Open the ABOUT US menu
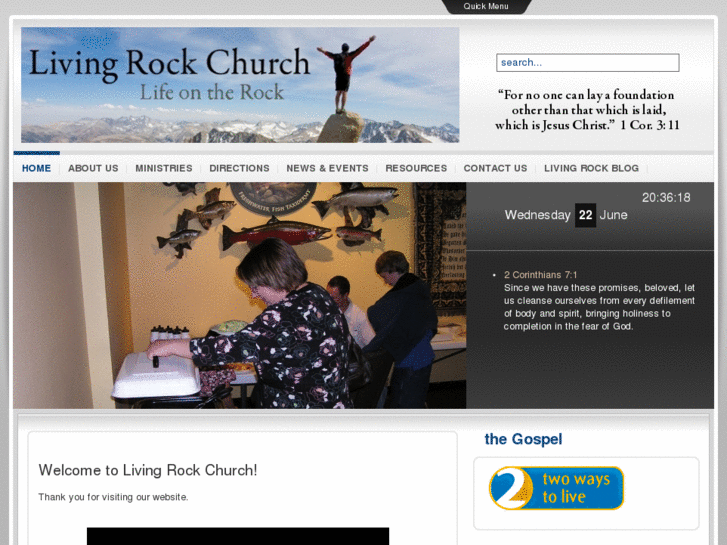The width and height of the screenshot is (727, 545). click(93, 168)
